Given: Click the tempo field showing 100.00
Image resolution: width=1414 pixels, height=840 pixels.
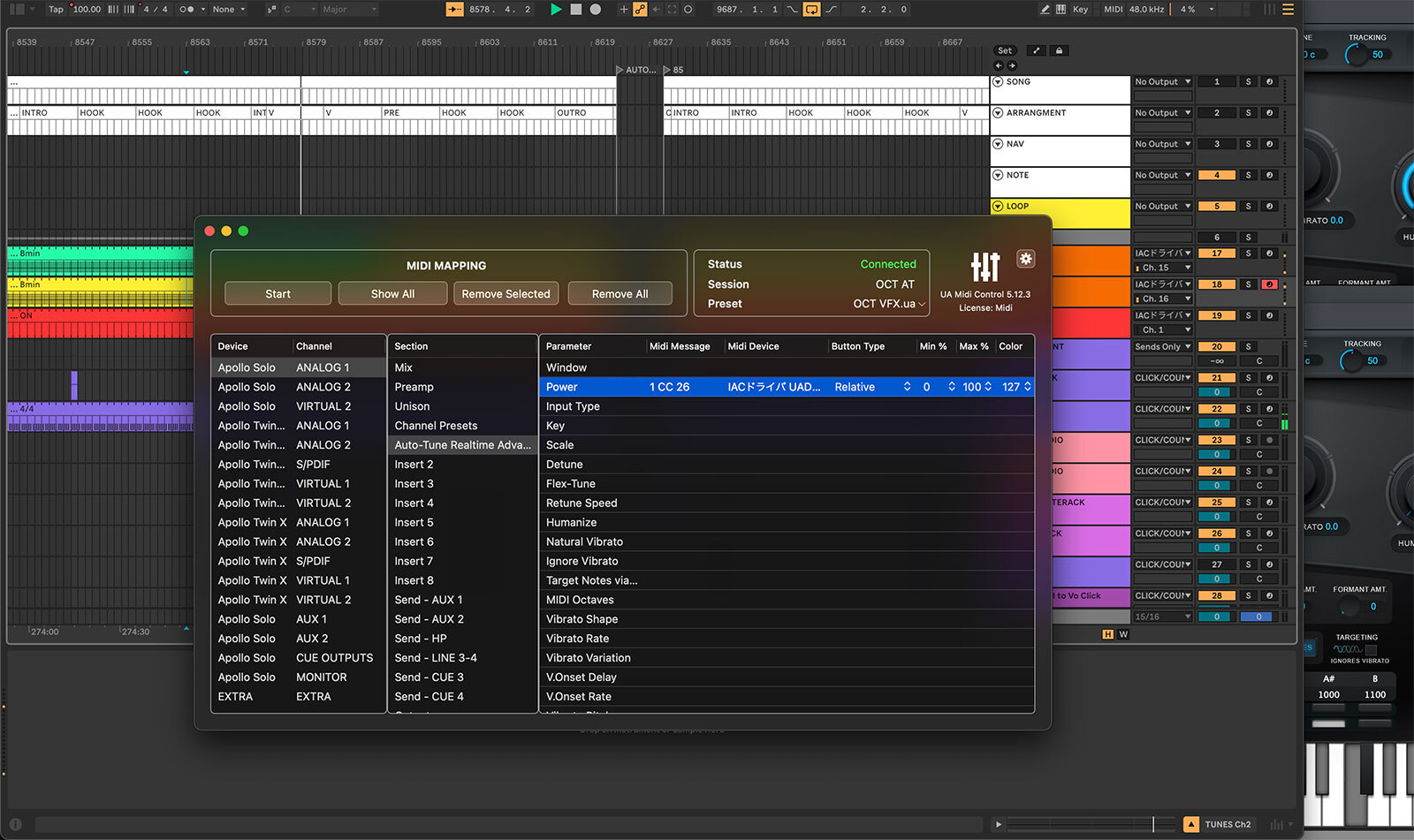Looking at the screenshot, I should (88, 10).
